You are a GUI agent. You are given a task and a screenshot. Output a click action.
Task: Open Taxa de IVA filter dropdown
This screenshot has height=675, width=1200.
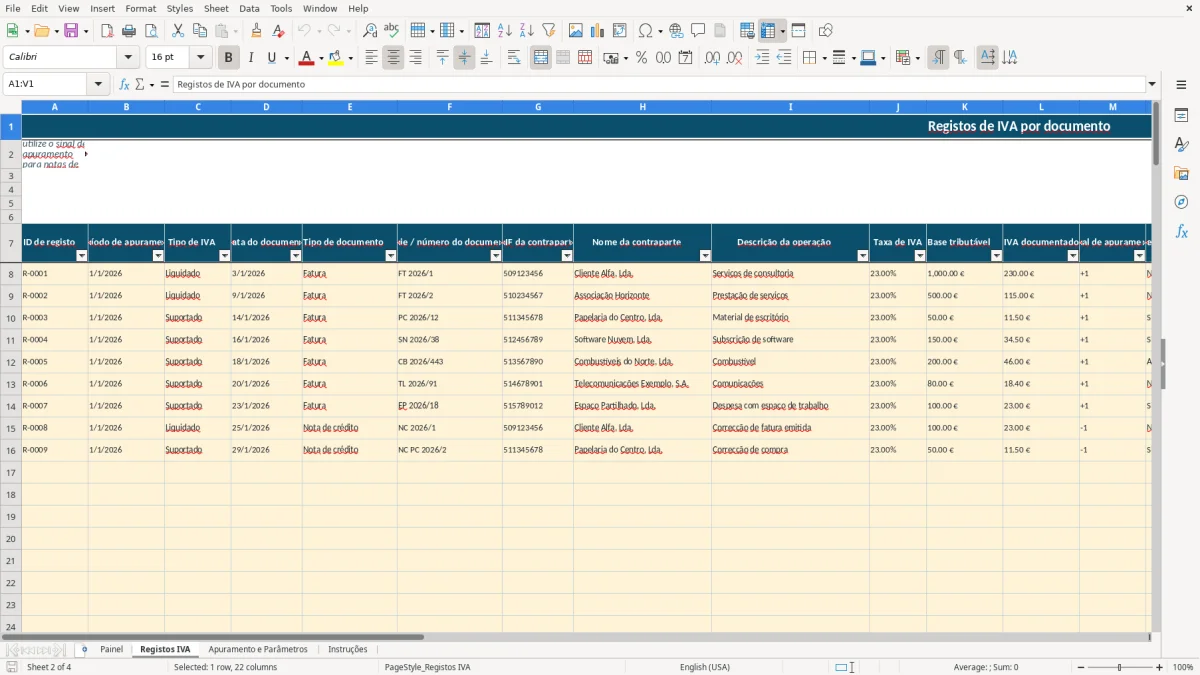click(x=918, y=256)
